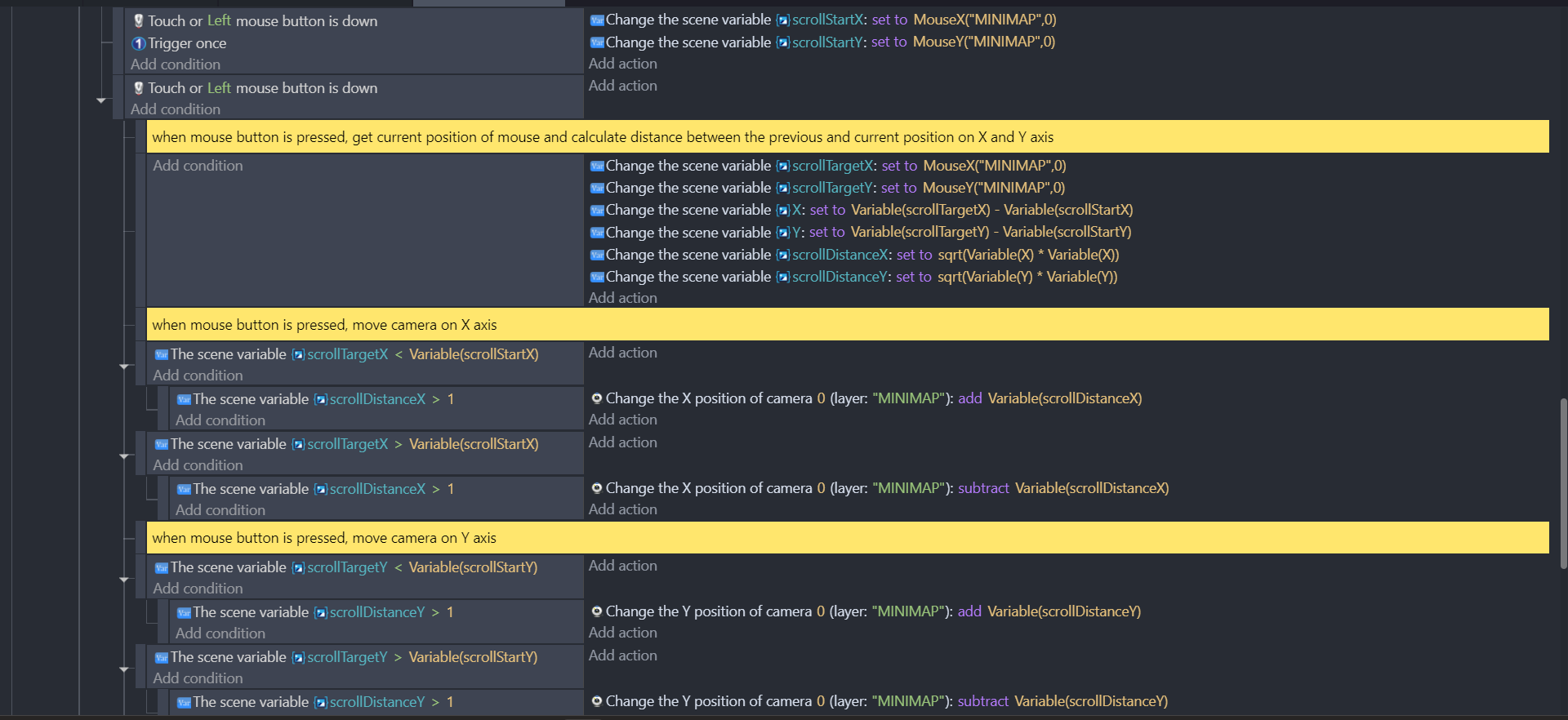Collapse the scrollTargetX < scrollStartX event

tap(124, 367)
